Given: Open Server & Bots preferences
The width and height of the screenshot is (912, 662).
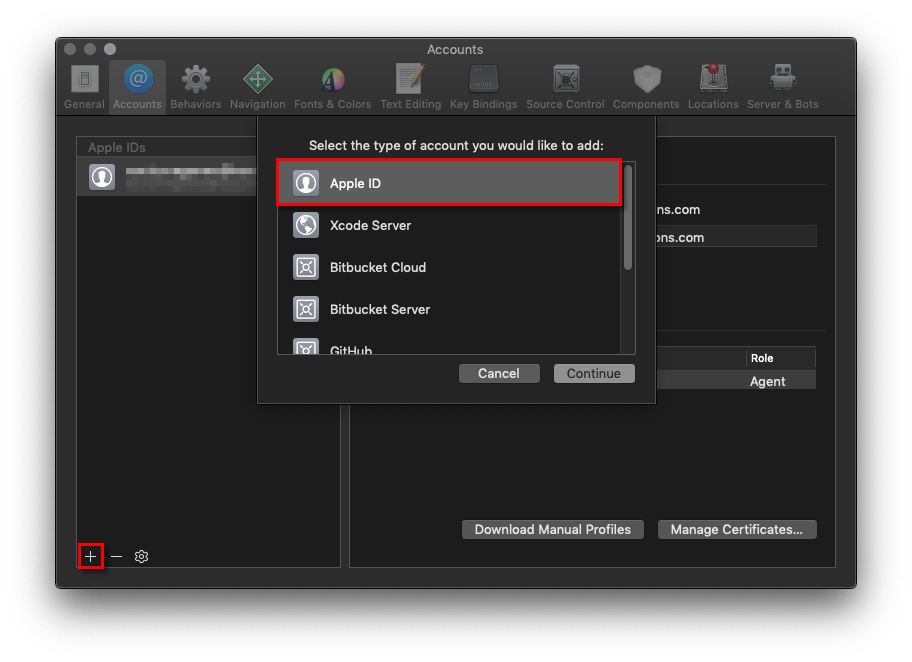Looking at the screenshot, I should click(782, 86).
